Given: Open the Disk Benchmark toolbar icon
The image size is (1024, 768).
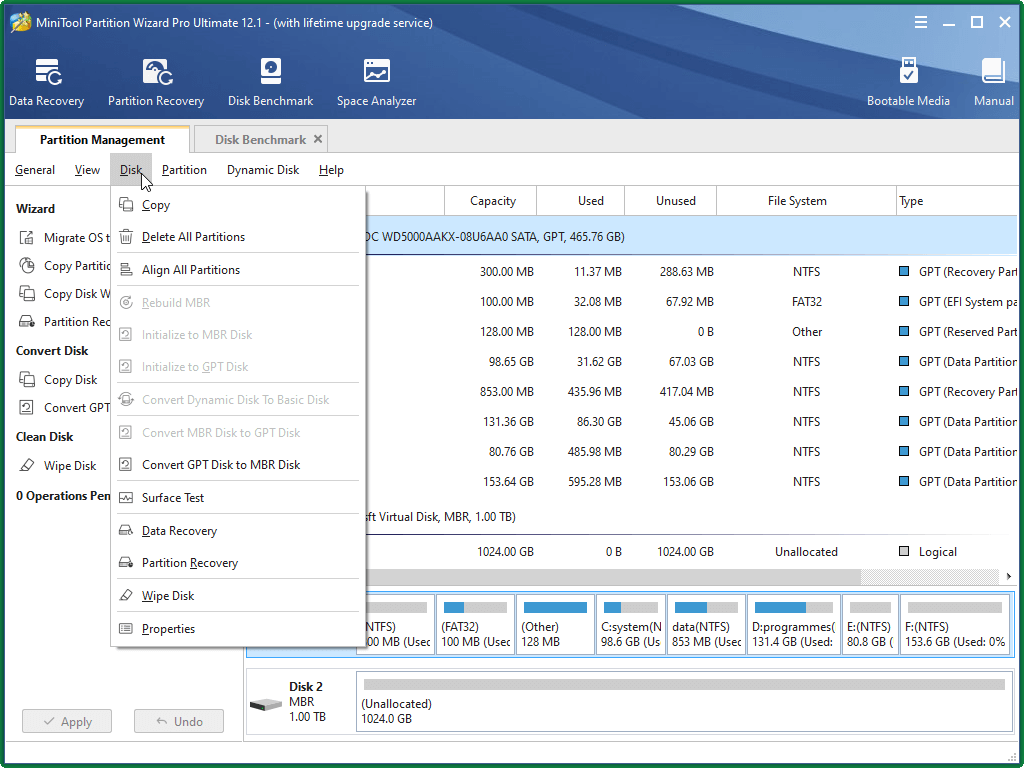Looking at the screenshot, I should point(270,72).
